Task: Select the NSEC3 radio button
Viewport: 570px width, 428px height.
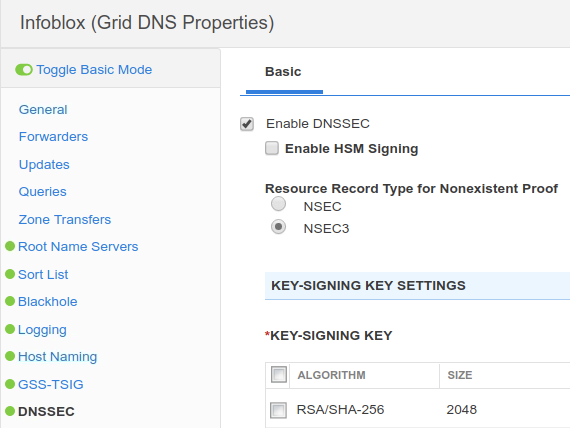Action: coord(278,227)
